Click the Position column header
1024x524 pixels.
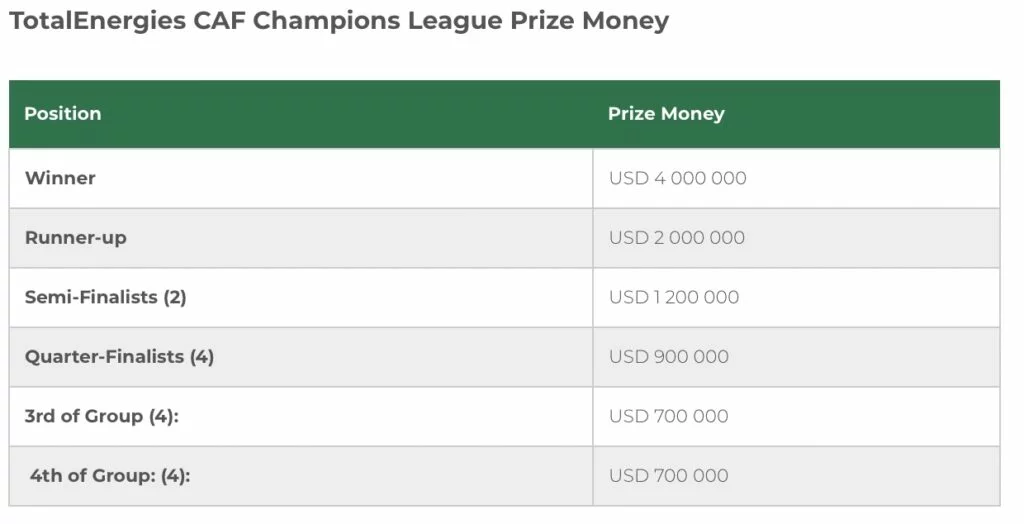tap(63, 114)
